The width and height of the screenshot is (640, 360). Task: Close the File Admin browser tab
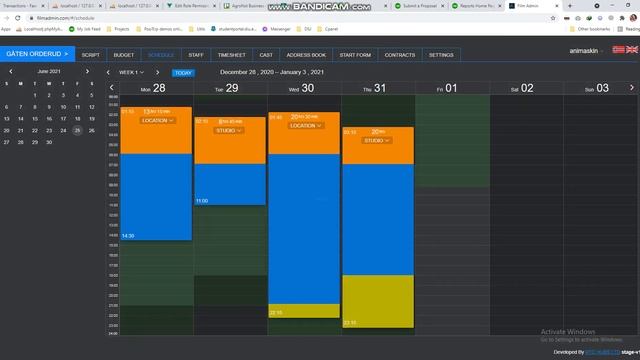point(557,6)
